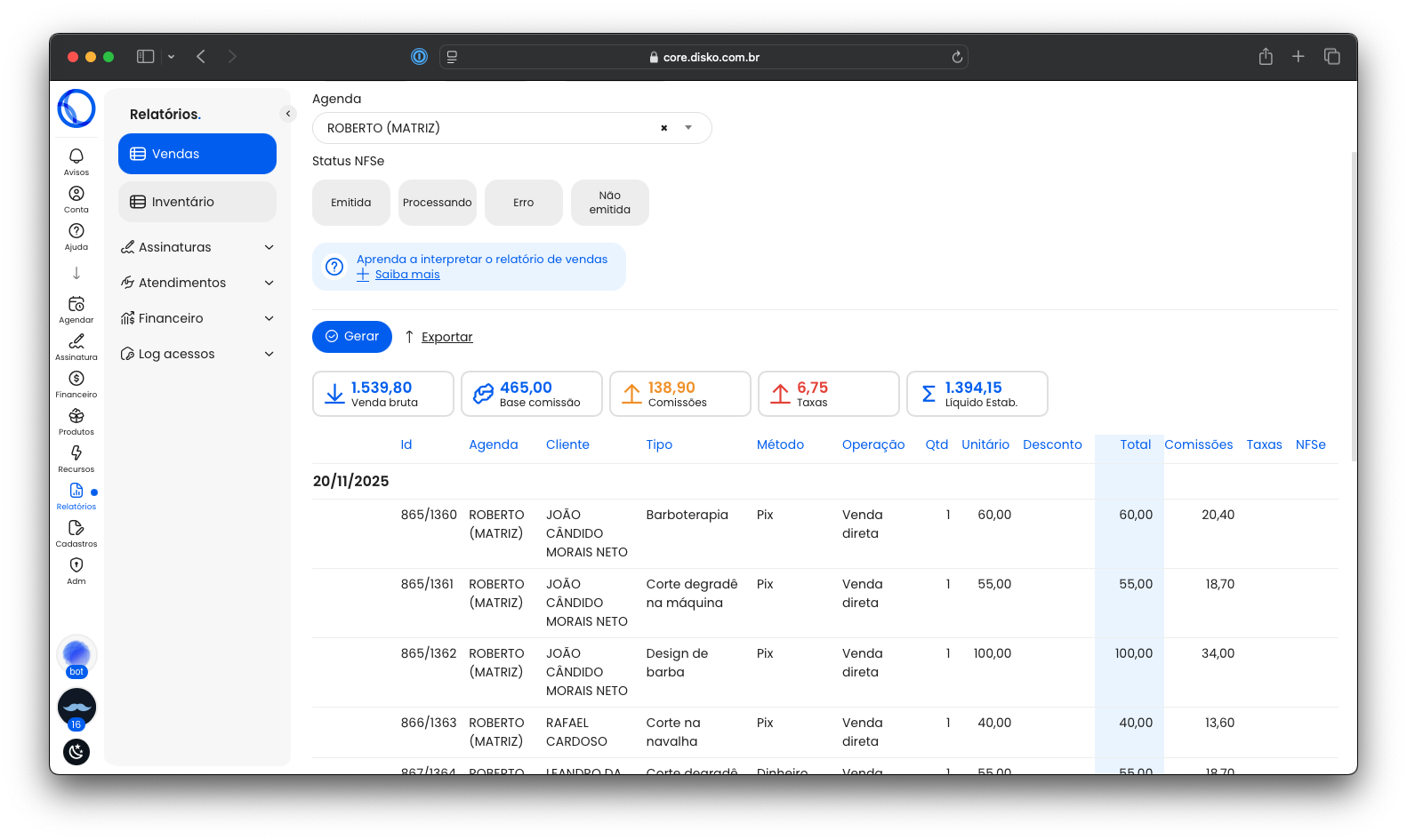Screen dimensions: 1407x840
Task: Show Safari tab overview
Action: click(x=1332, y=57)
